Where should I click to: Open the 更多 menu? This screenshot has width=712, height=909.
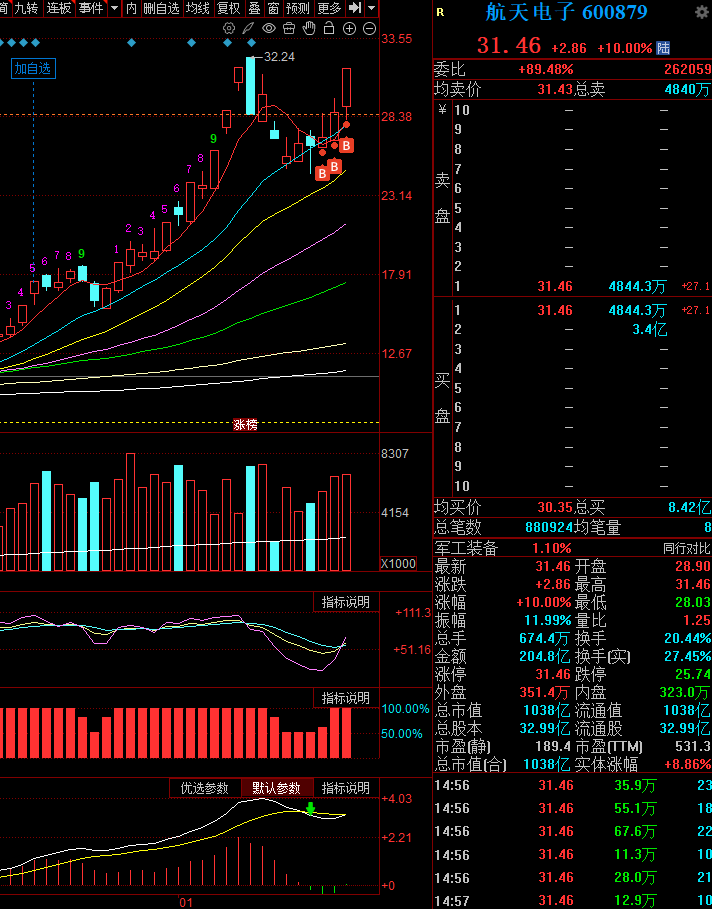[x=330, y=8]
